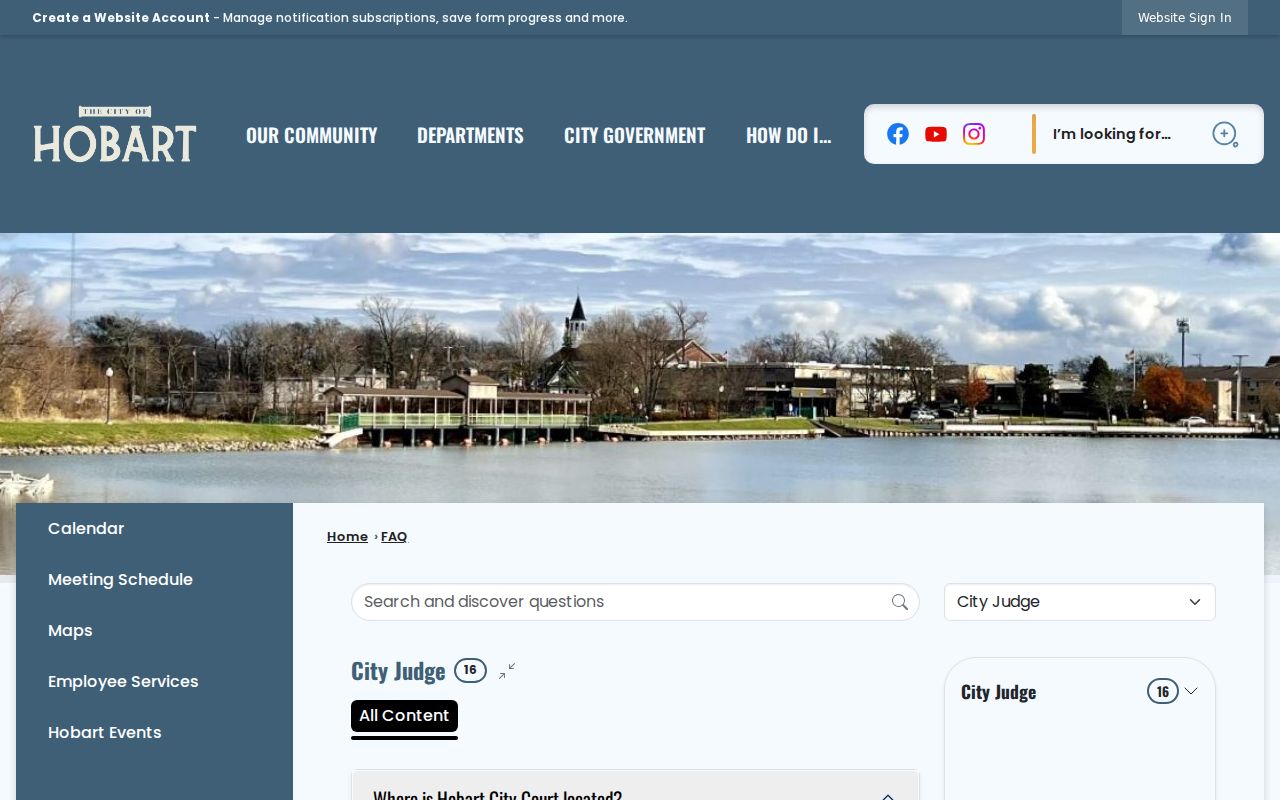Open Meeting Schedule in sidebar

[x=120, y=580]
